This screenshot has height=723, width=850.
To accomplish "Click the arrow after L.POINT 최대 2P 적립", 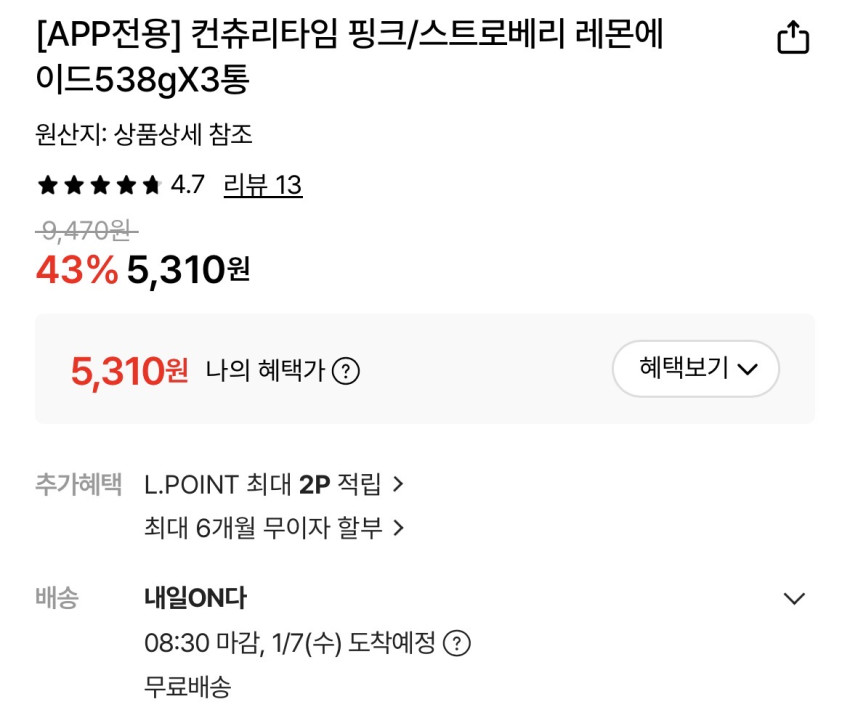I will [x=398, y=485].
